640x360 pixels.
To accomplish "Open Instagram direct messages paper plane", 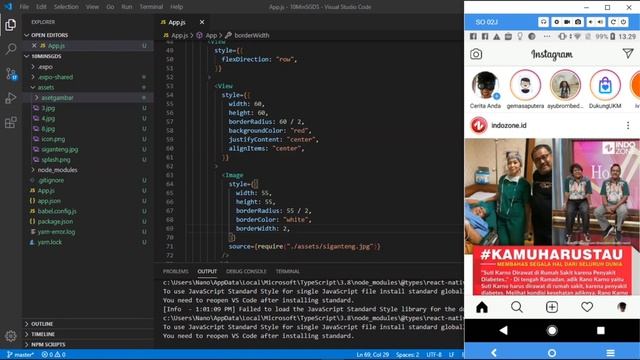I will (x=628, y=53).
